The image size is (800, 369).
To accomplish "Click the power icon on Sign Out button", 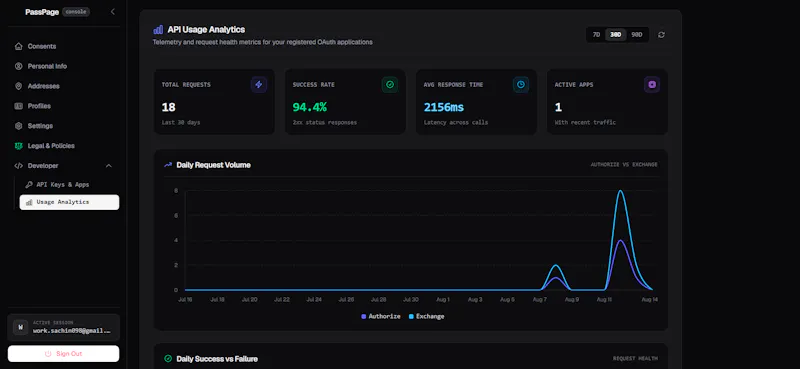I will [x=48, y=354].
